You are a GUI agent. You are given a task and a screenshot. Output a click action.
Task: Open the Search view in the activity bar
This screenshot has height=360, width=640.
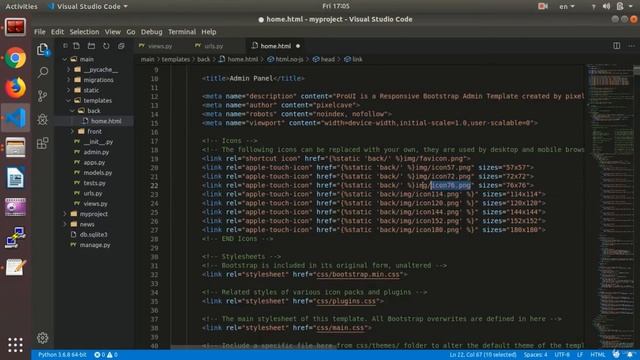click(42, 73)
